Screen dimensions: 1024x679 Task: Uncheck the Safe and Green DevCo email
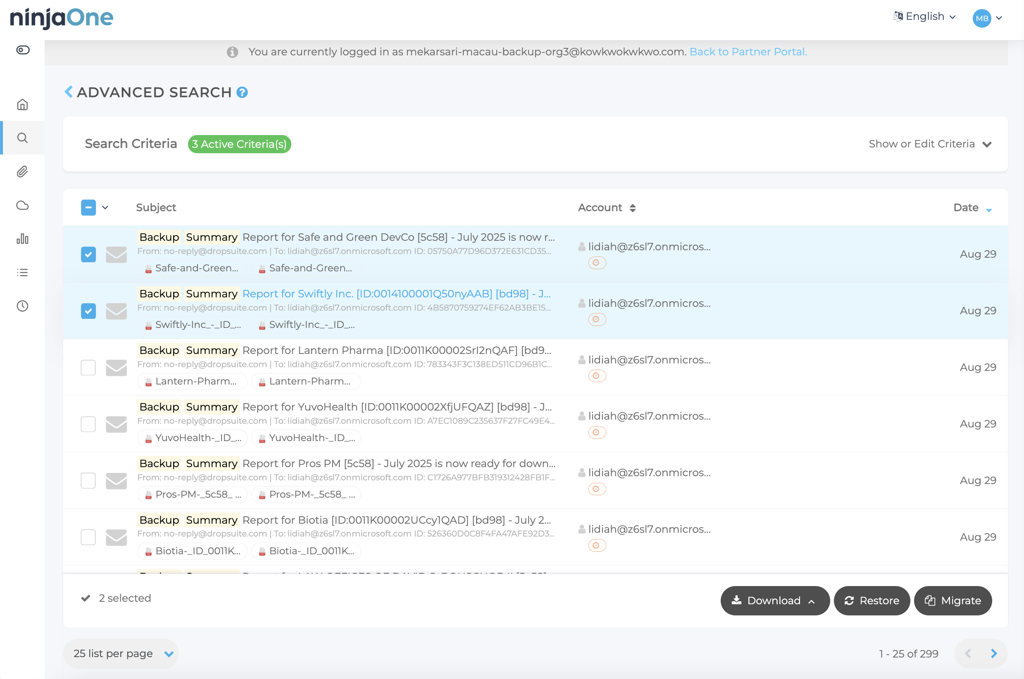[x=88, y=255]
